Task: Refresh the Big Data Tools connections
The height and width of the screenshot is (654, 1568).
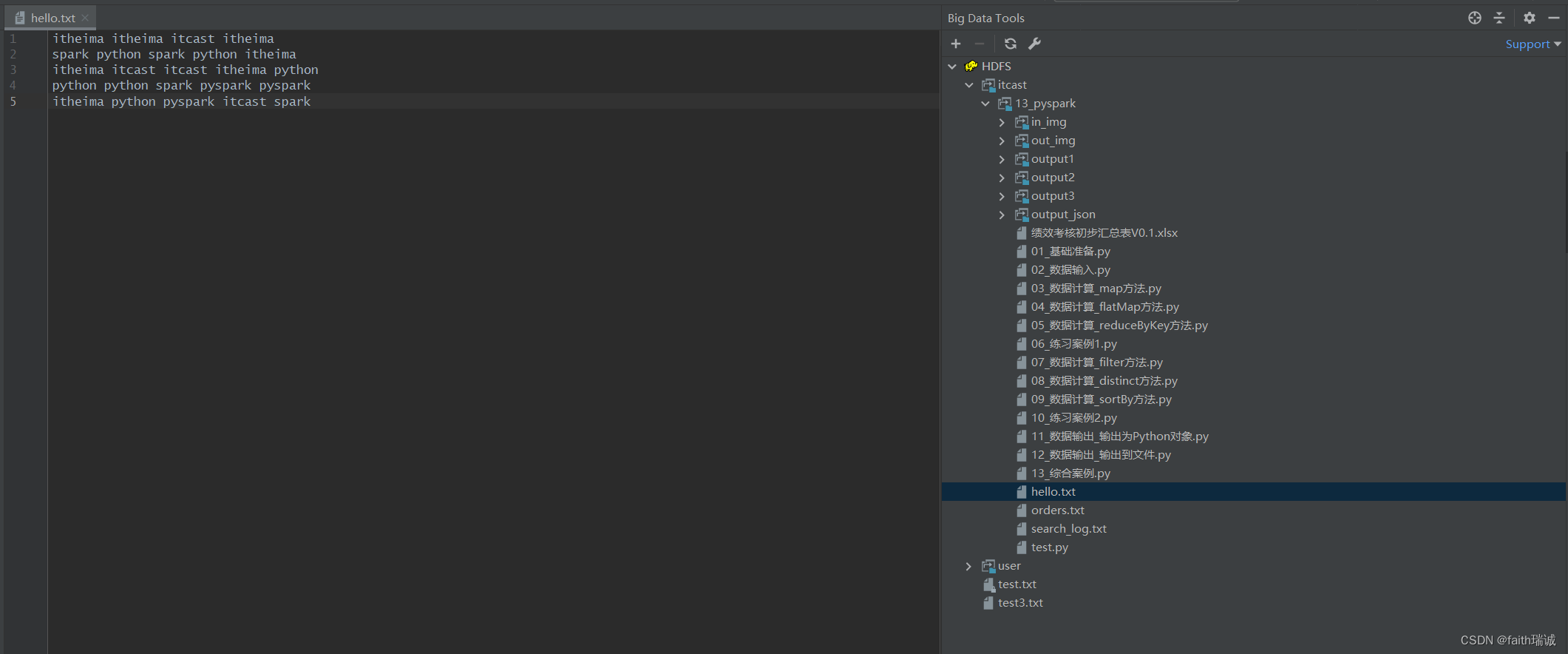Action: (1011, 44)
